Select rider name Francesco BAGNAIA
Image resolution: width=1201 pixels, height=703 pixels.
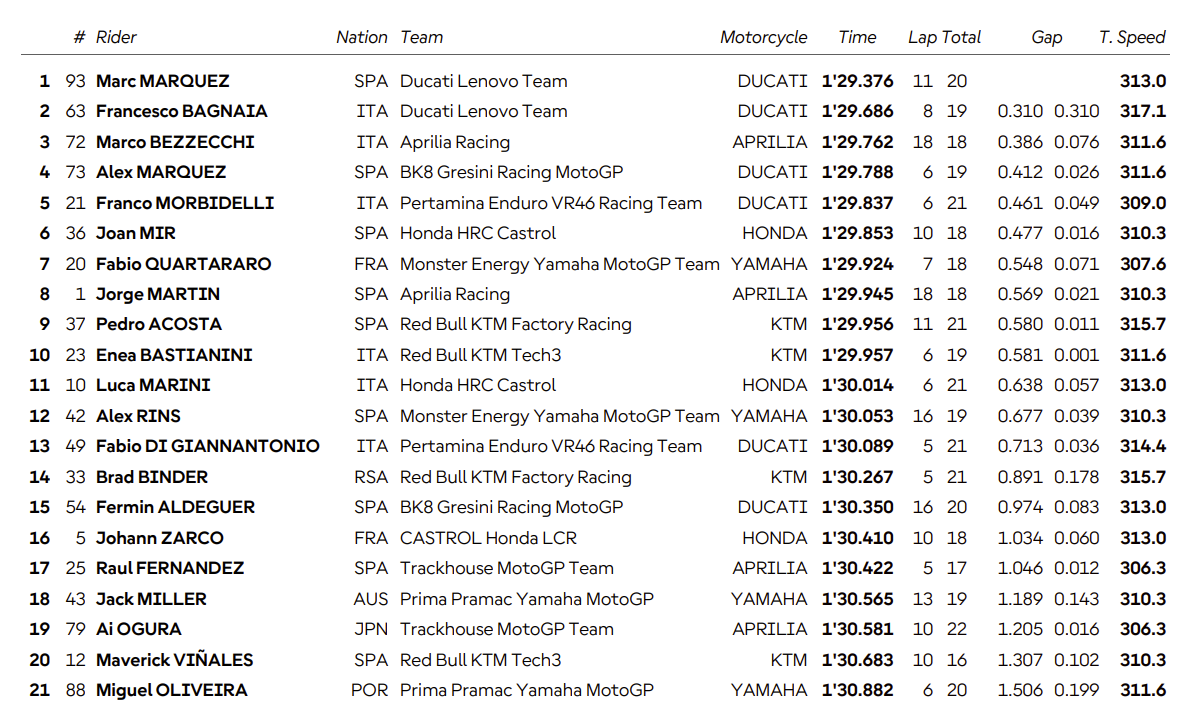pos(181,111)
